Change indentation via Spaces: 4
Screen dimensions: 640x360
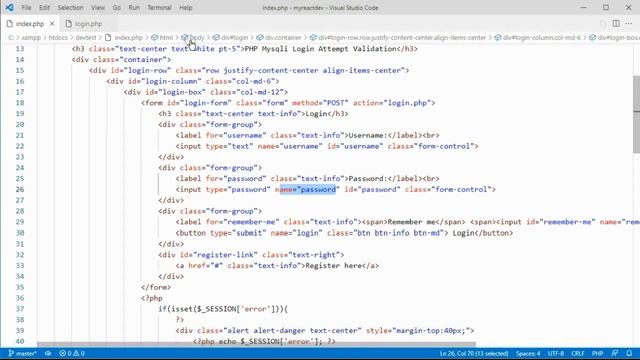click(x=528, y=353)
